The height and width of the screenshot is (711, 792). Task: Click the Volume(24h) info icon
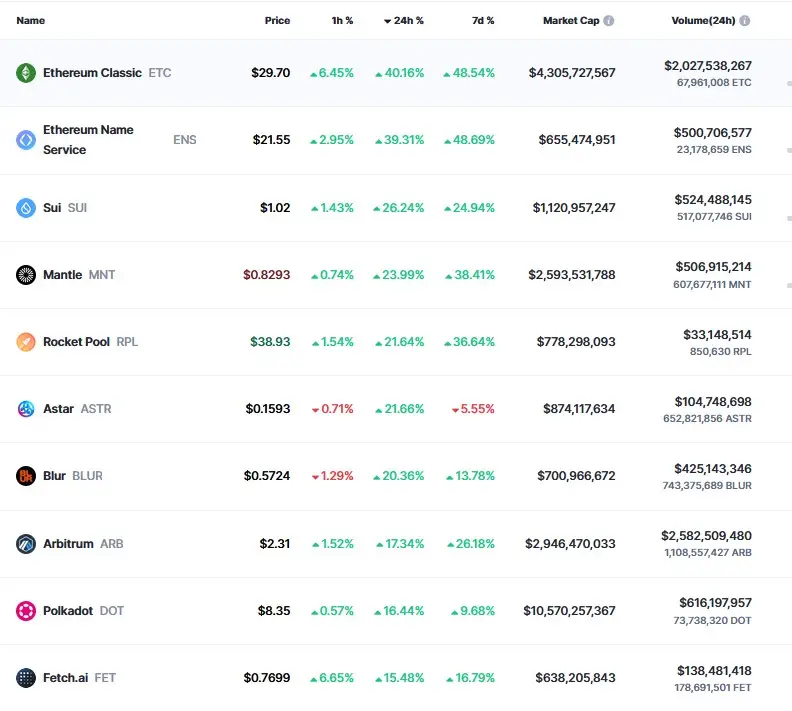coord(745,21)
